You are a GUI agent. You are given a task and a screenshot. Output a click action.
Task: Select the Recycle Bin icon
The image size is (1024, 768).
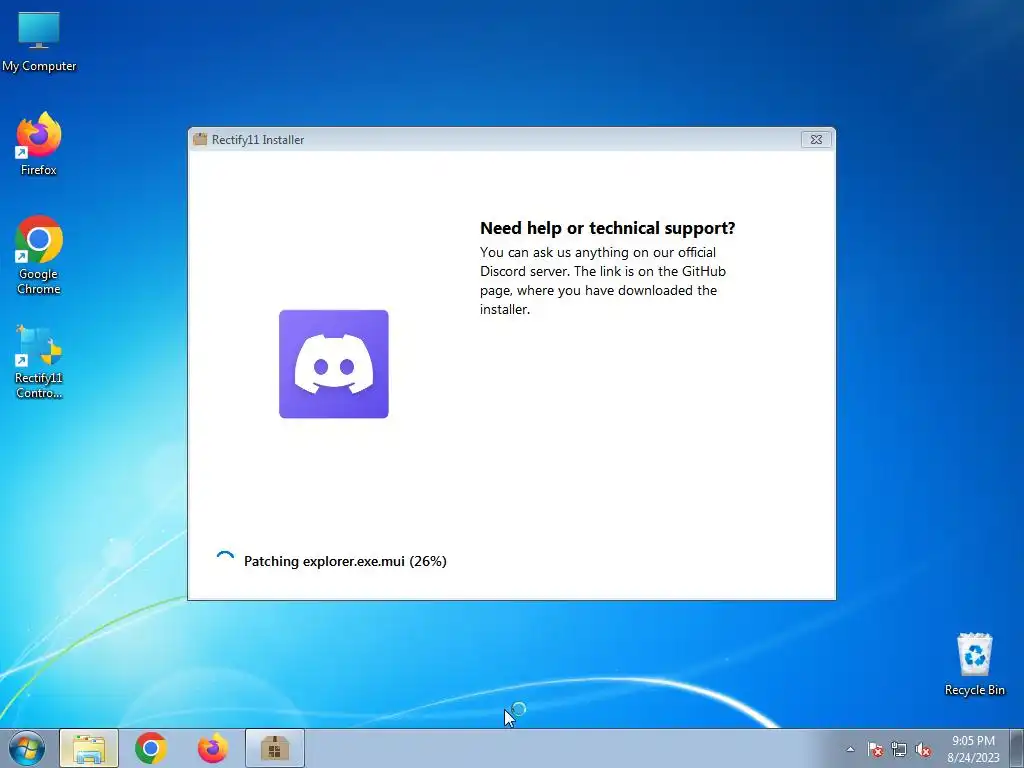(974, 664)
